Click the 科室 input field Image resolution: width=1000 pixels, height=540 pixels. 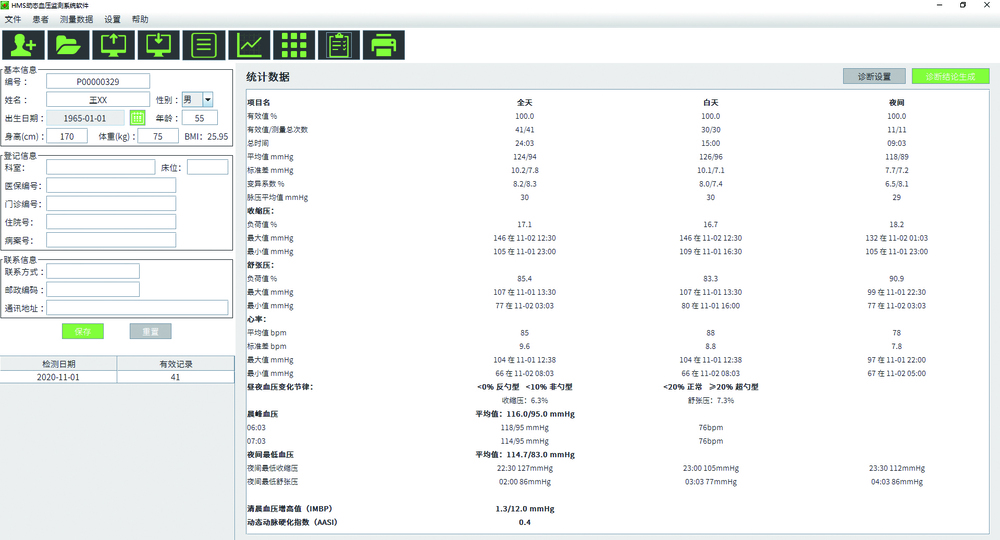(x=100, y=167)
